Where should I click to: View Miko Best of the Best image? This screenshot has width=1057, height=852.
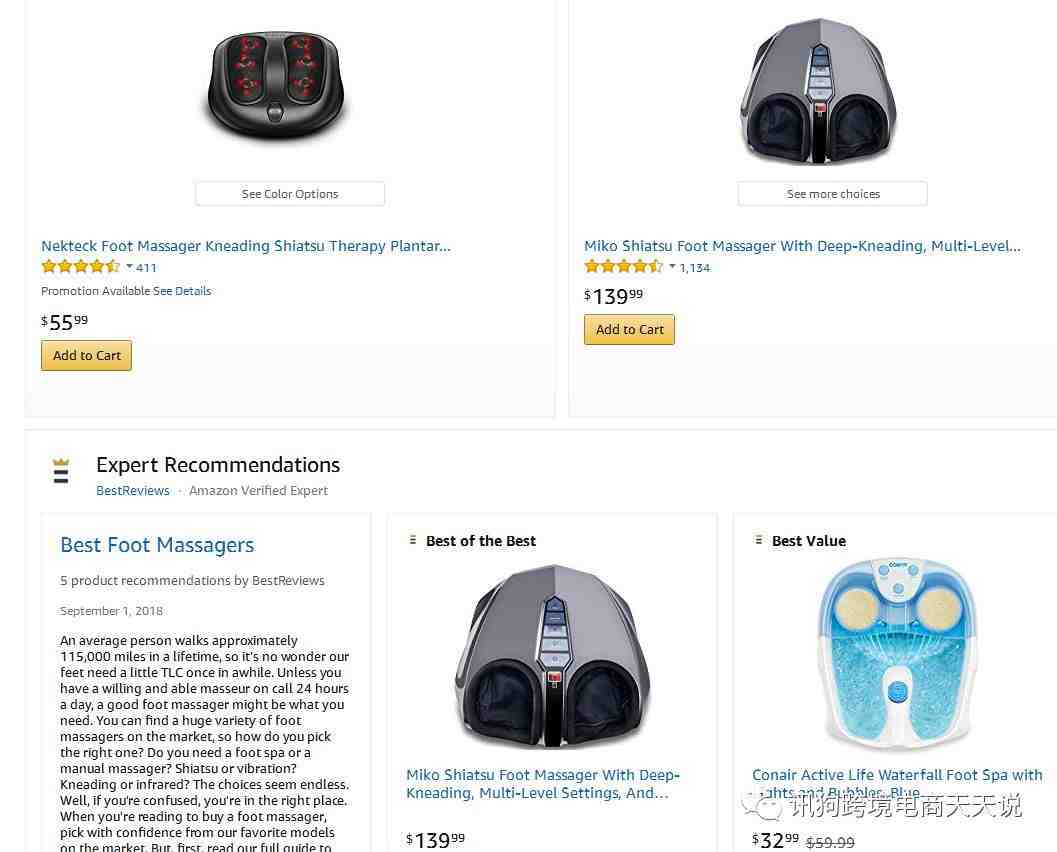click(x=552, y=656)
